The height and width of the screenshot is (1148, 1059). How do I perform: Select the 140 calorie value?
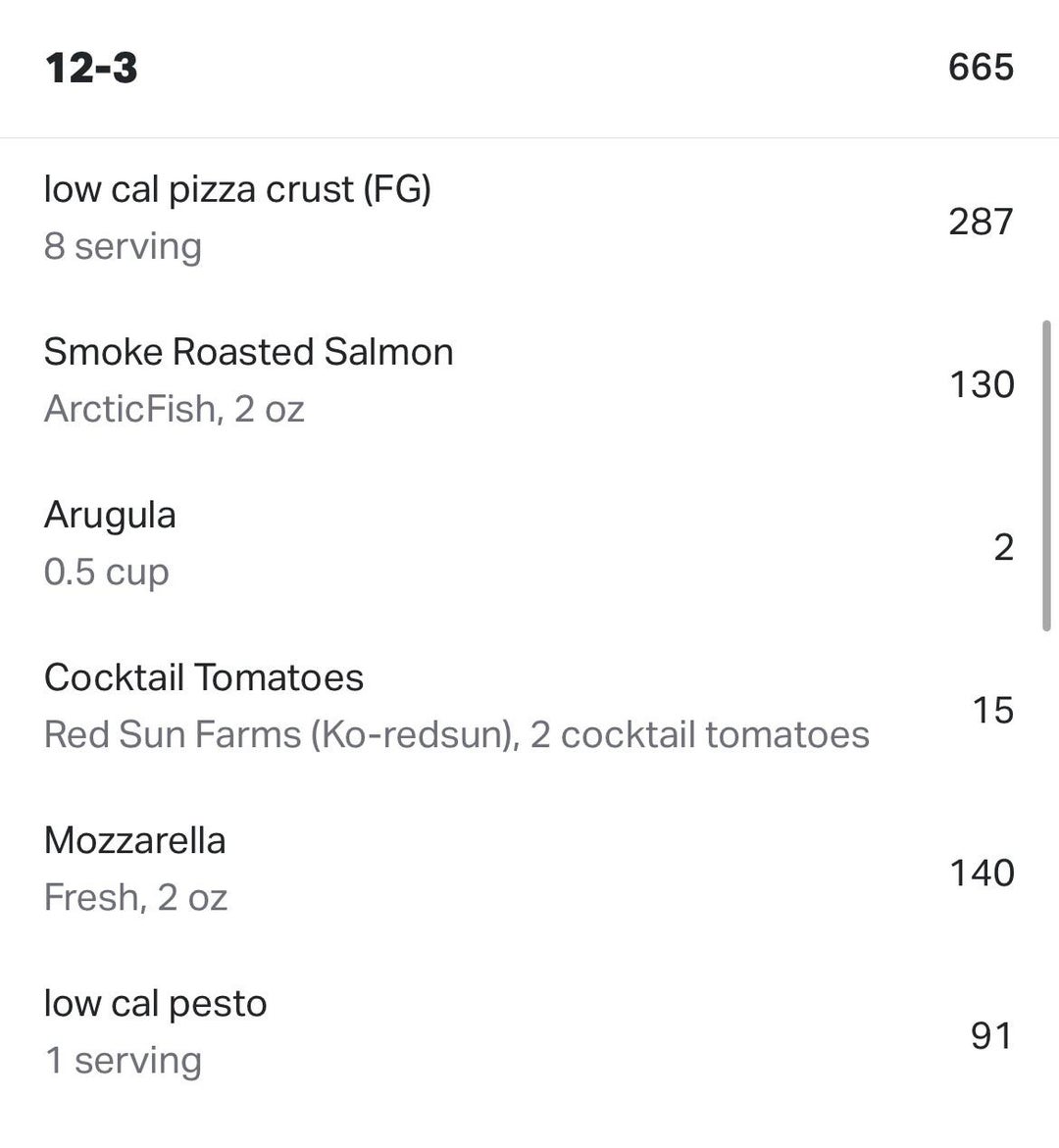pos(981,873)
